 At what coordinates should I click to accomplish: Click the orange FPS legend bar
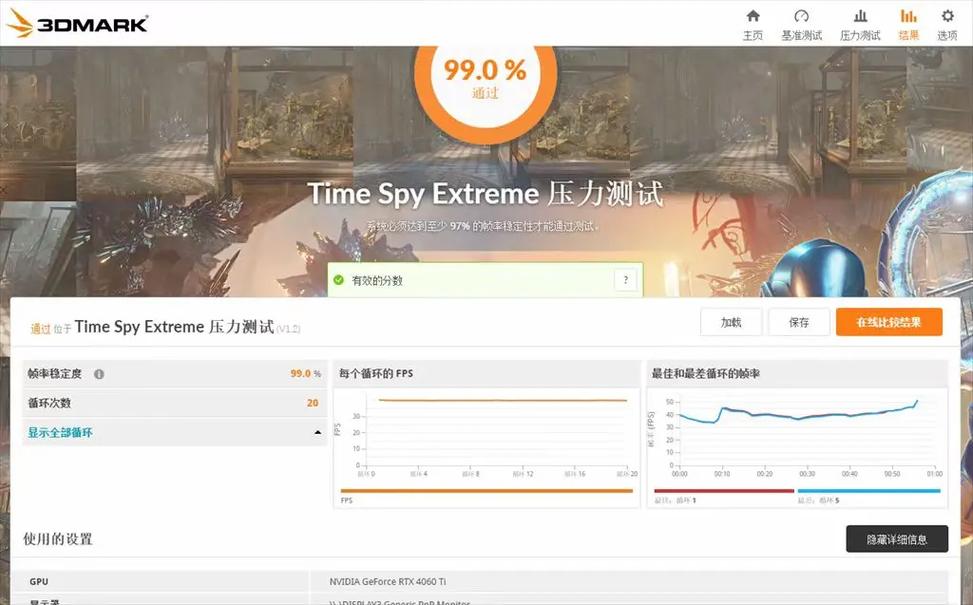[x=486, y=491]
